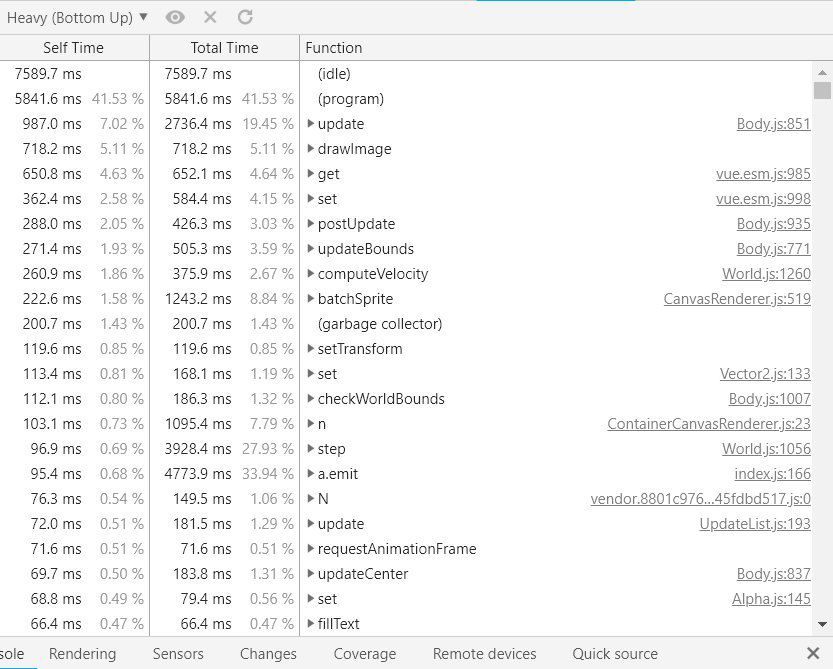Open the Coverage tab
Image resolution: width=833 pixels, height=669 pixels.
coord(364,654)
